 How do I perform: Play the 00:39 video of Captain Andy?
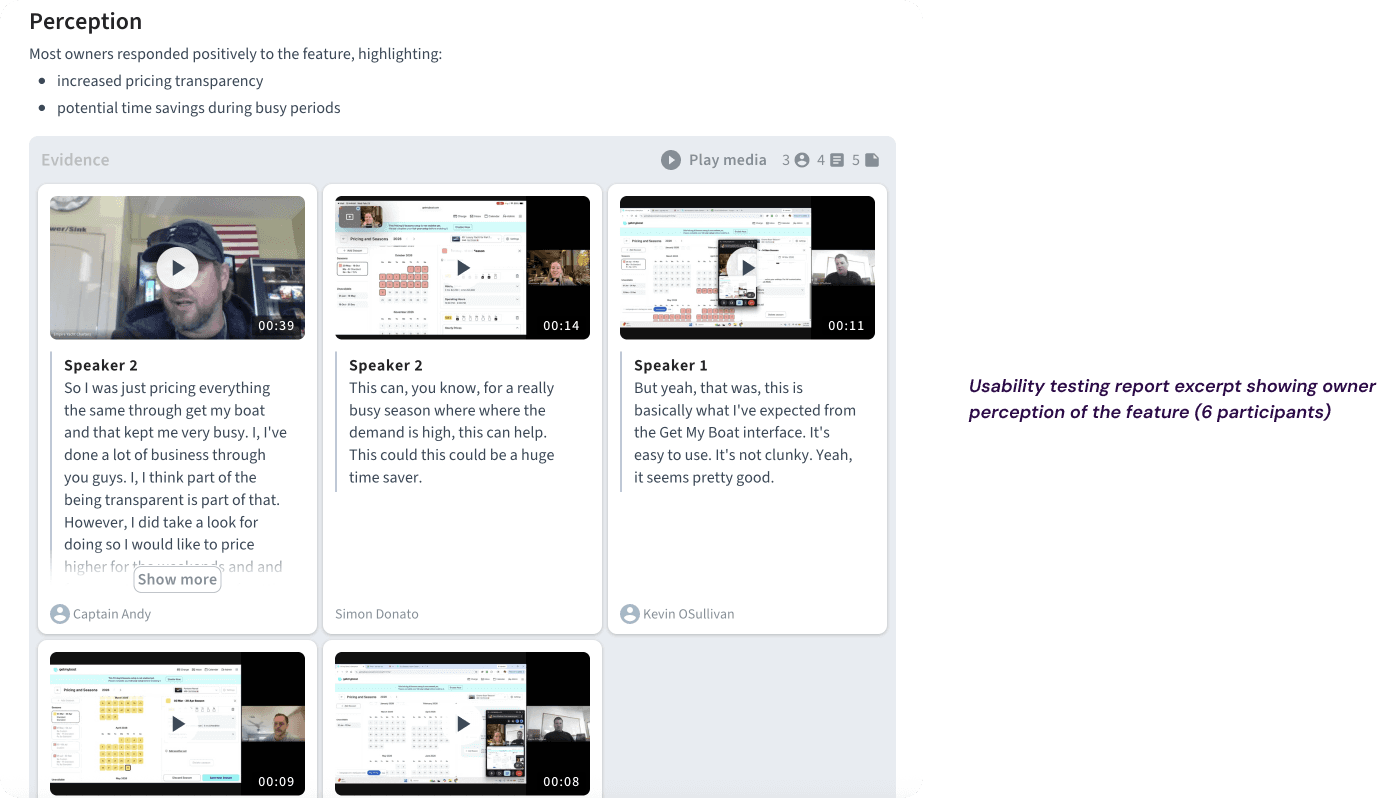178,268
